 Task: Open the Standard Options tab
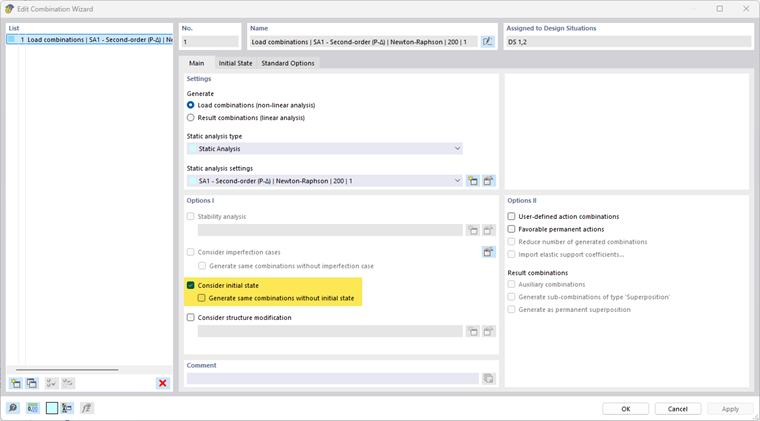288,63
